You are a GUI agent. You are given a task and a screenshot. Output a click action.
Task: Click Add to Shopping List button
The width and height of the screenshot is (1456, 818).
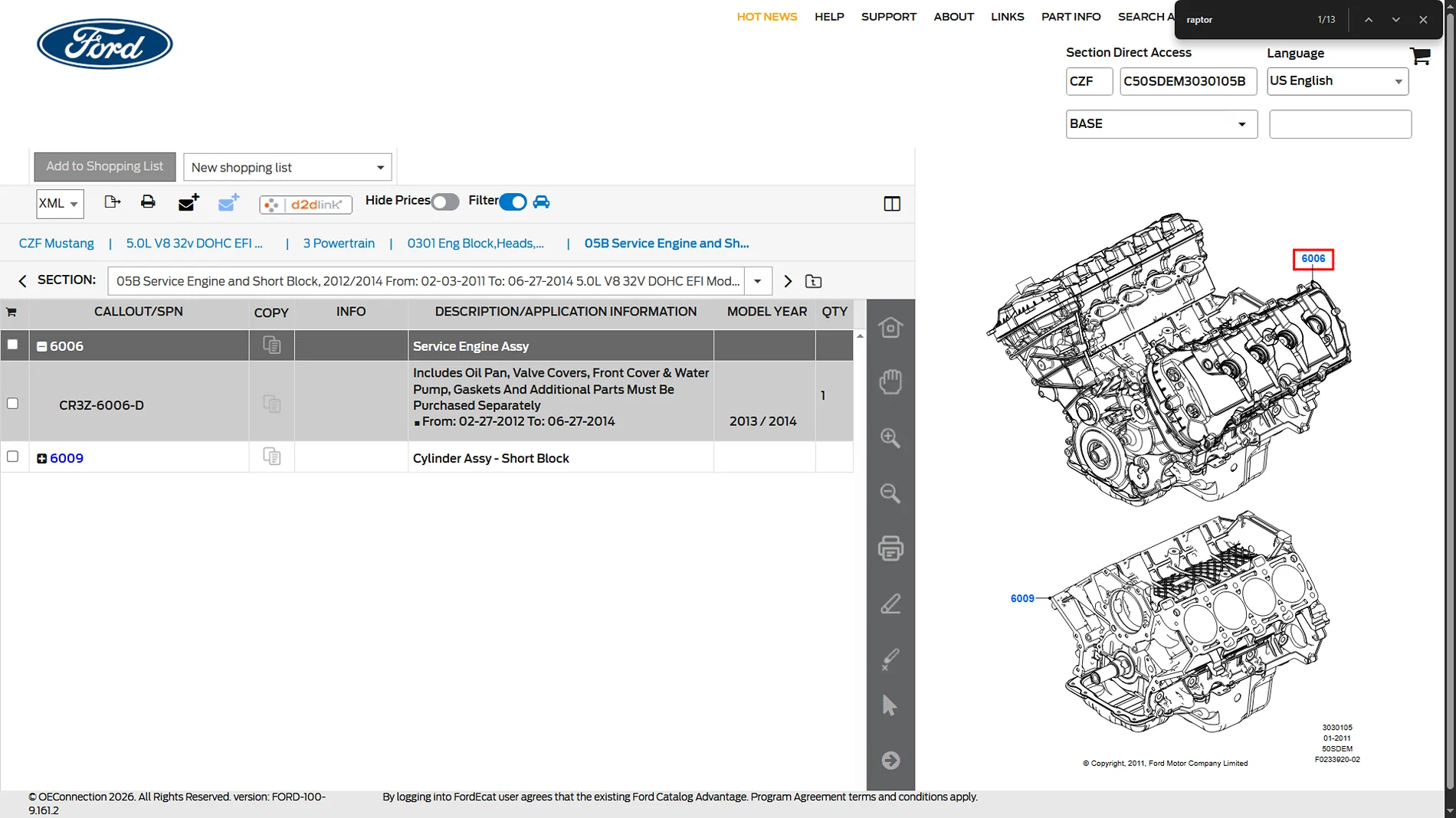[105, 167]
